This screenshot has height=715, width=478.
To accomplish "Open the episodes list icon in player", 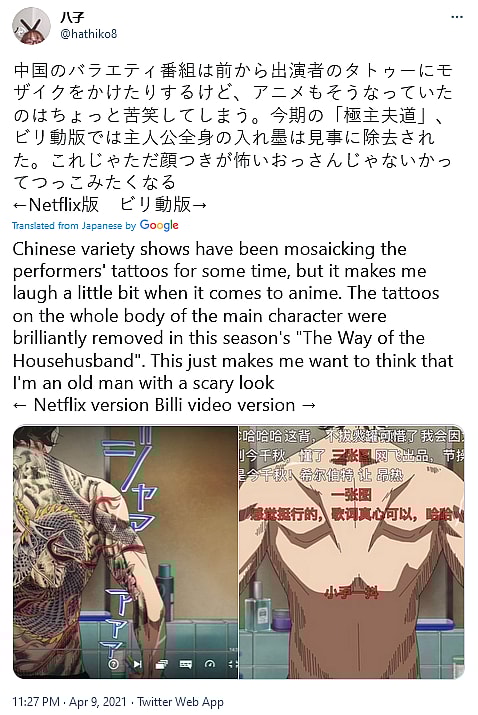I will click(x=161, y=664).
